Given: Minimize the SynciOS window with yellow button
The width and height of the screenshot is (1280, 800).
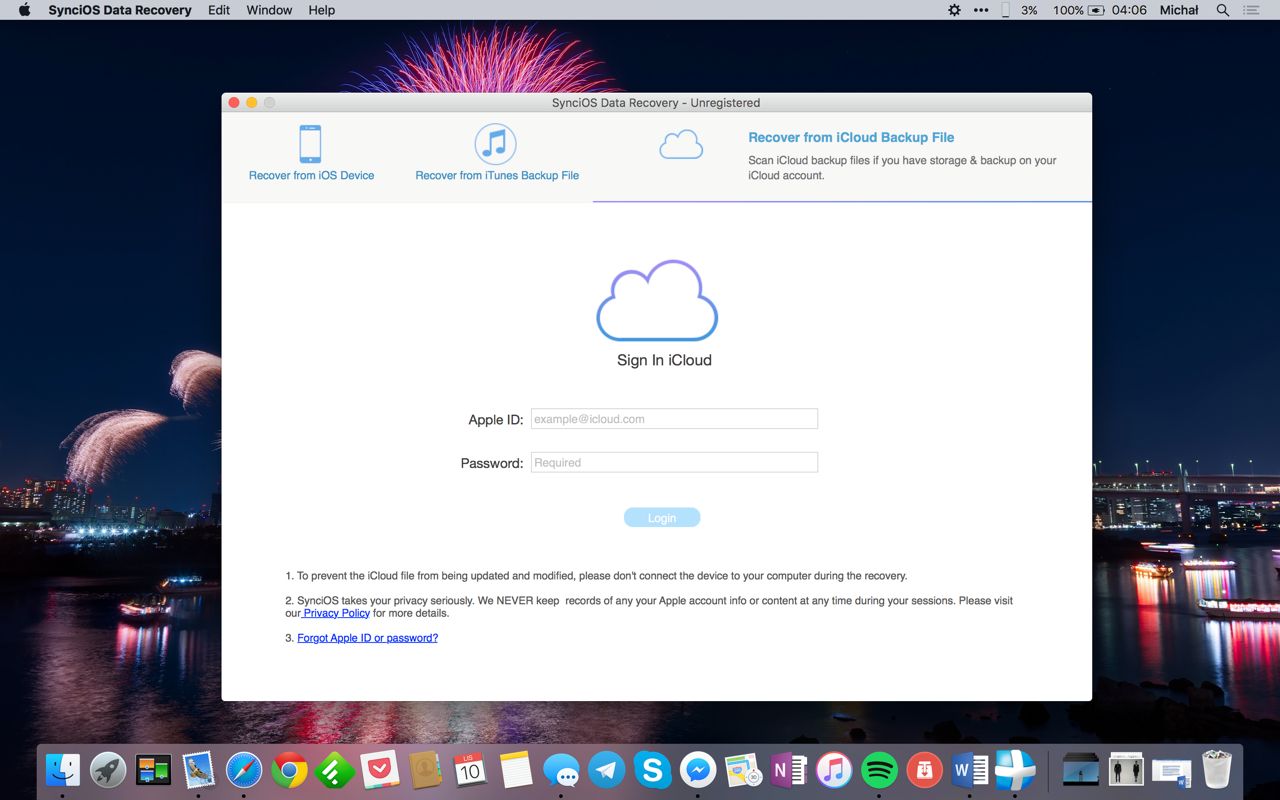Looking at the screenshot, I should [x=252, y=102].
